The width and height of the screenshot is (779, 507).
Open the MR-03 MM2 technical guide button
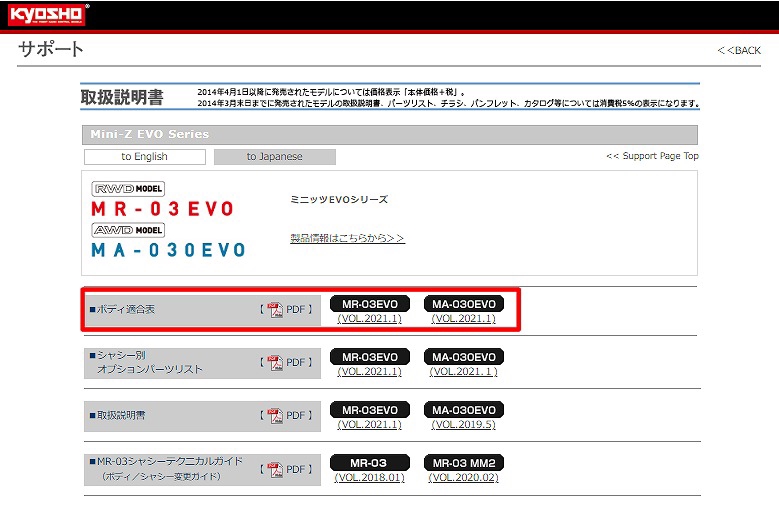point(464,463)
